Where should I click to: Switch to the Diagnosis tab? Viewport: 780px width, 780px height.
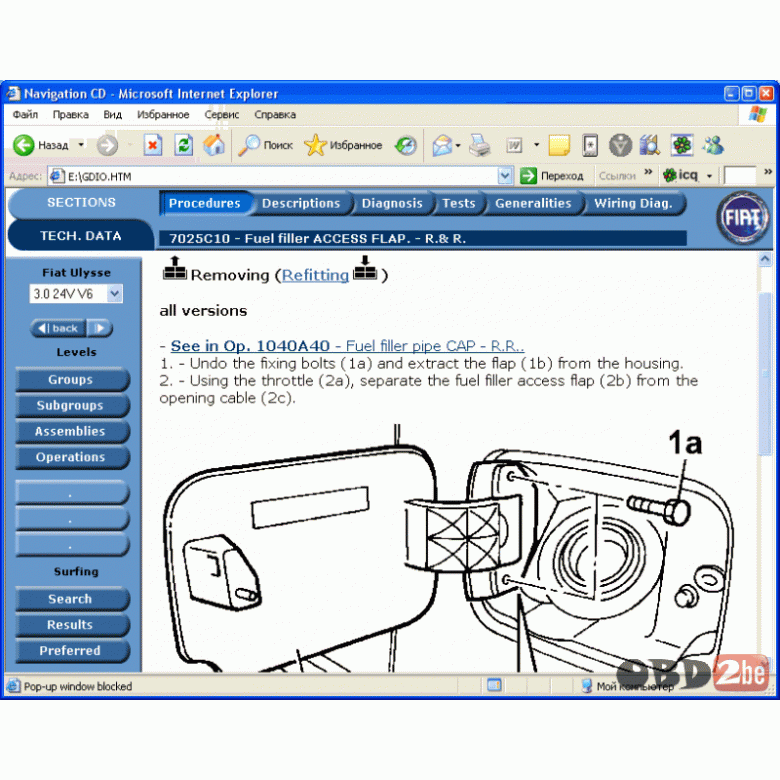pos(392,203)
